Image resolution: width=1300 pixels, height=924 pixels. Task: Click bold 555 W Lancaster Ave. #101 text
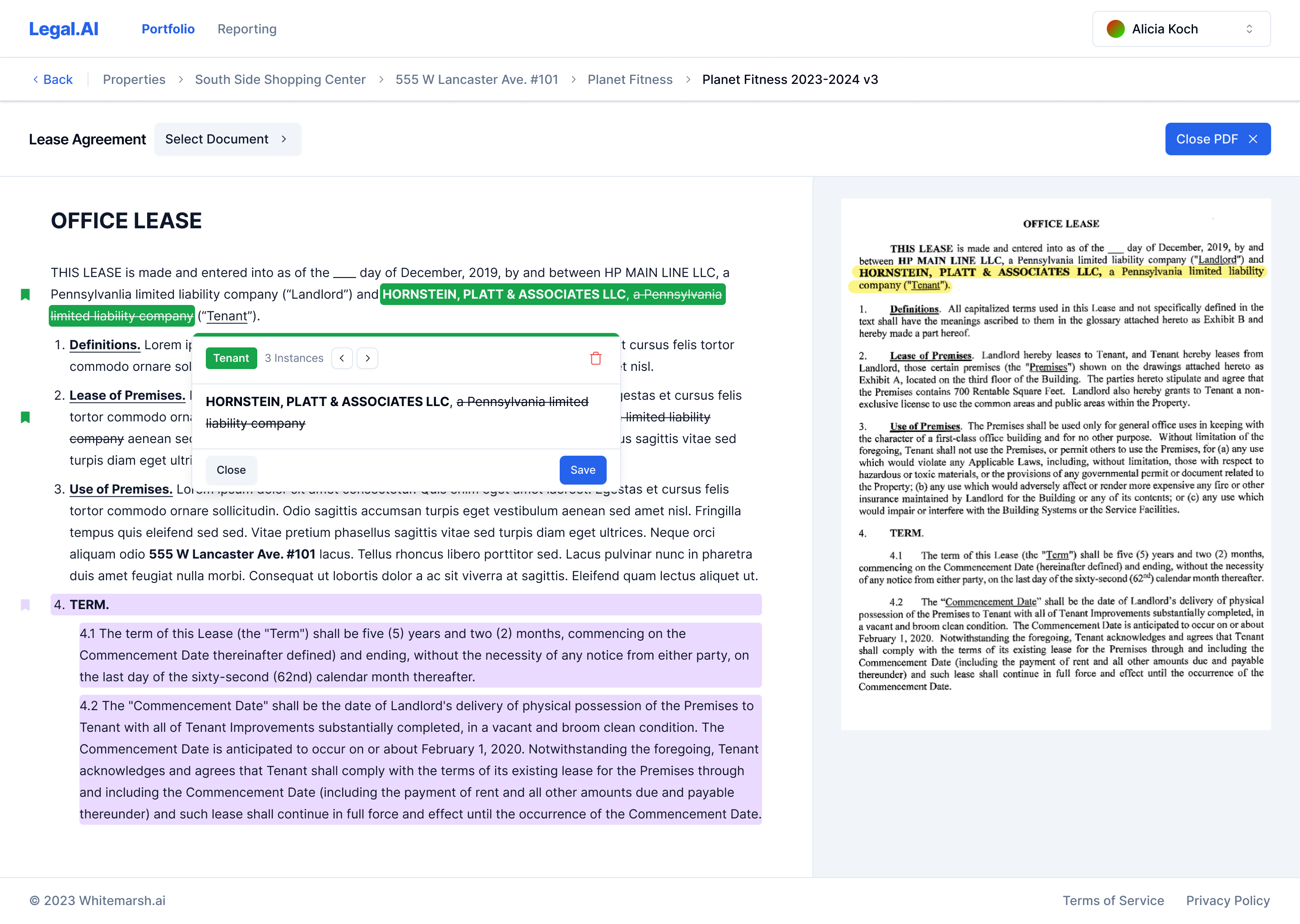(x=232, y=555)
